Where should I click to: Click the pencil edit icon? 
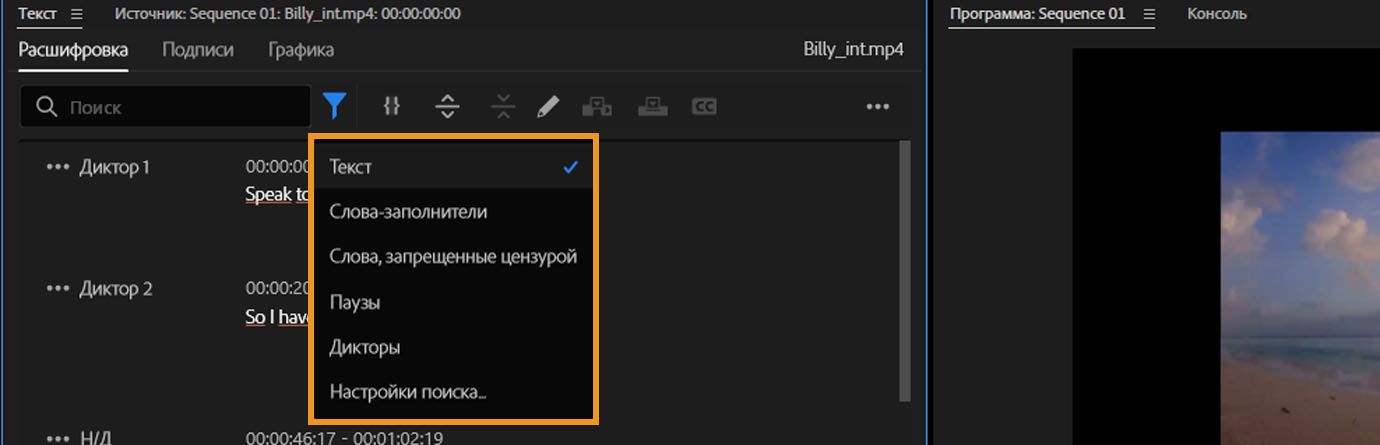coord(548,106)
